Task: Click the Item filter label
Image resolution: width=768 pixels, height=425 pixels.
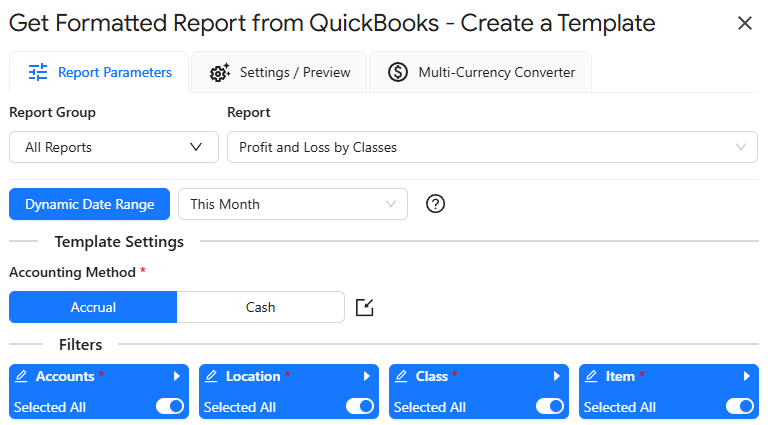Action: click(x=620, y=376)
